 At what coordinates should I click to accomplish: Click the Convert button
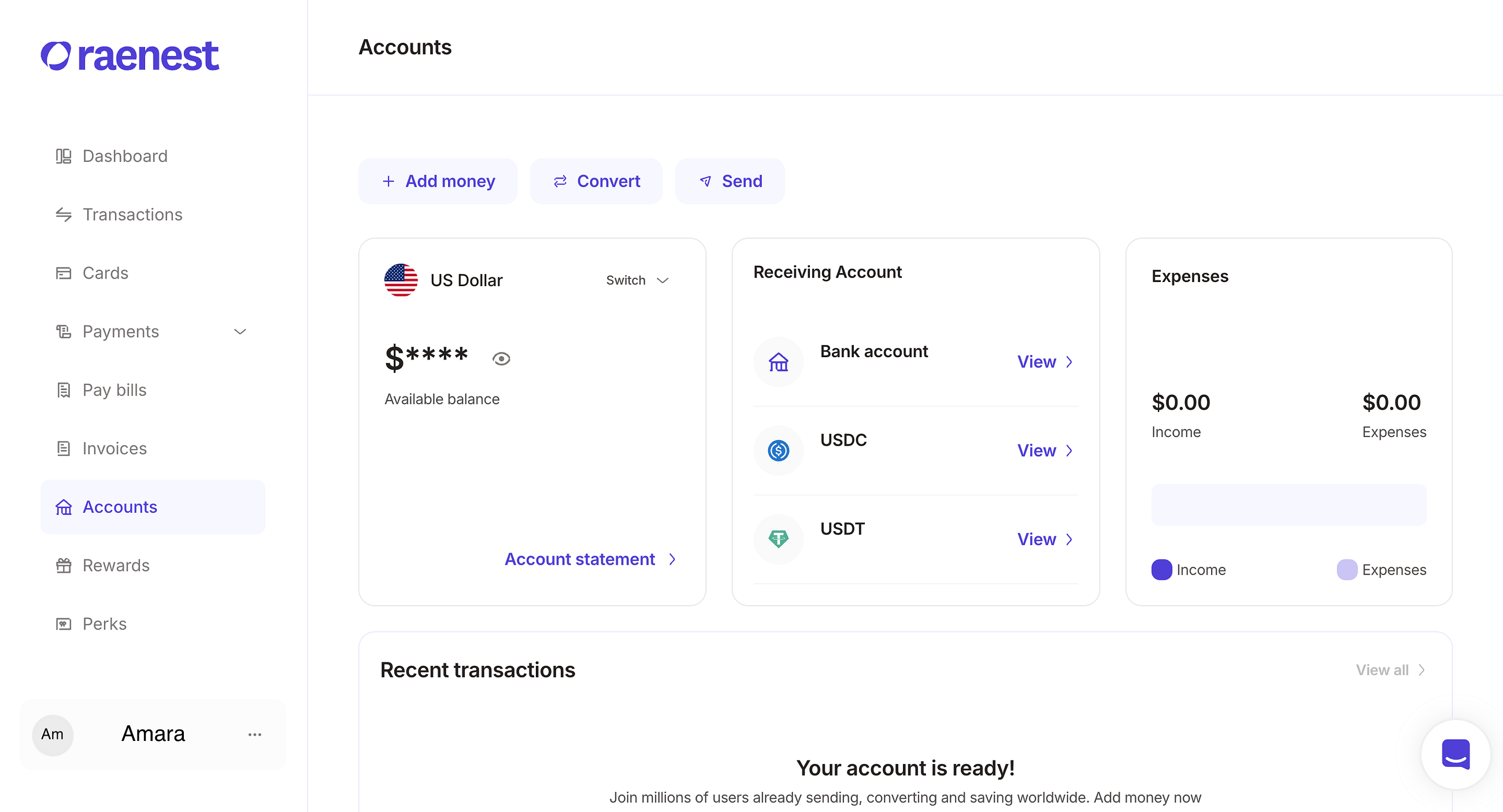point(596,181)
